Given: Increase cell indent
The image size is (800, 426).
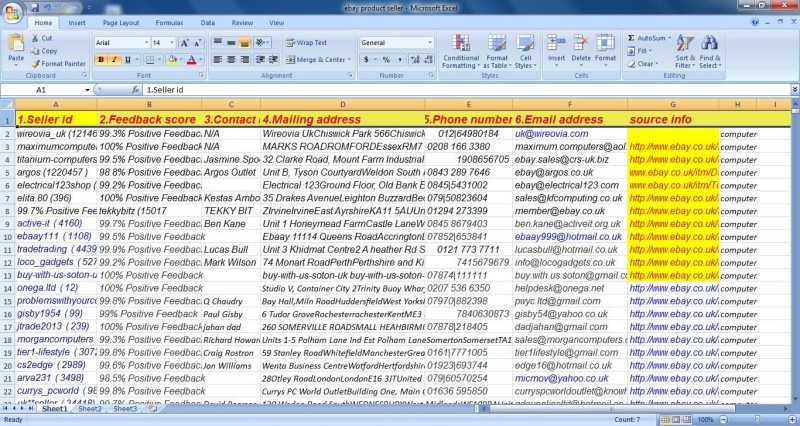Looking at the screenshot, I should point(273,60).
